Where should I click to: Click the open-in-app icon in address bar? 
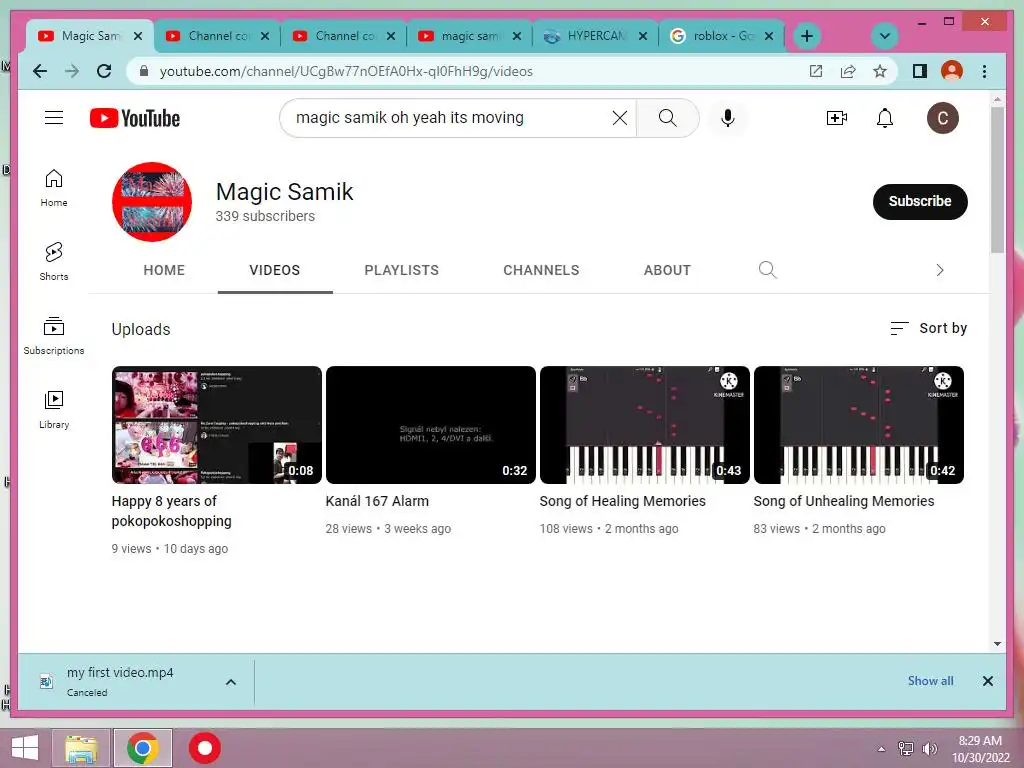[x=816, y=71]
